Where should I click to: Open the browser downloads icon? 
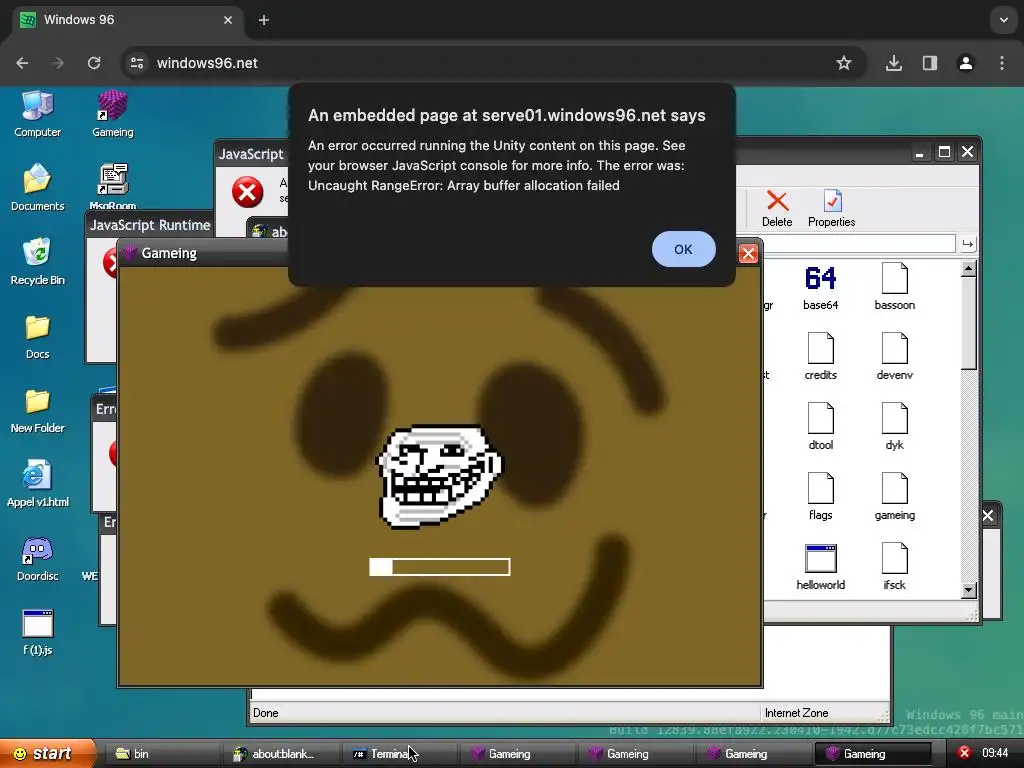pyautogui.click(x=893, y=63)
